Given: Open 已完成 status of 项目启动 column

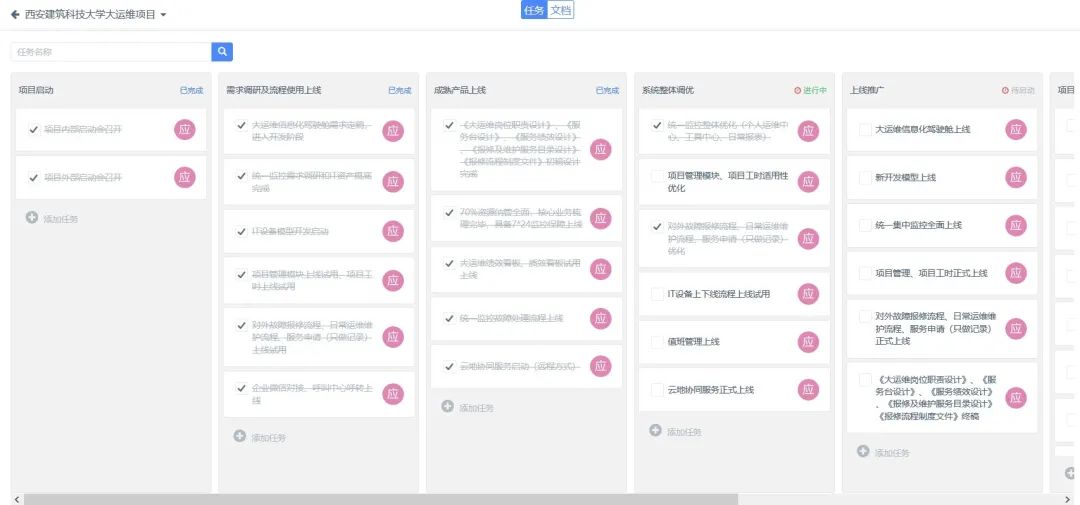Looking at the screenshot, I should (x=191, y=90).
